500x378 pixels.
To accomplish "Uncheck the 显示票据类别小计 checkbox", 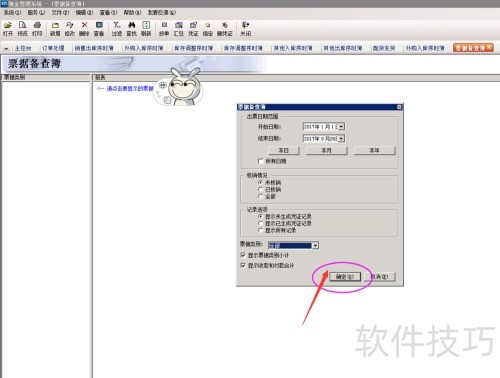I will pos(243,255).
